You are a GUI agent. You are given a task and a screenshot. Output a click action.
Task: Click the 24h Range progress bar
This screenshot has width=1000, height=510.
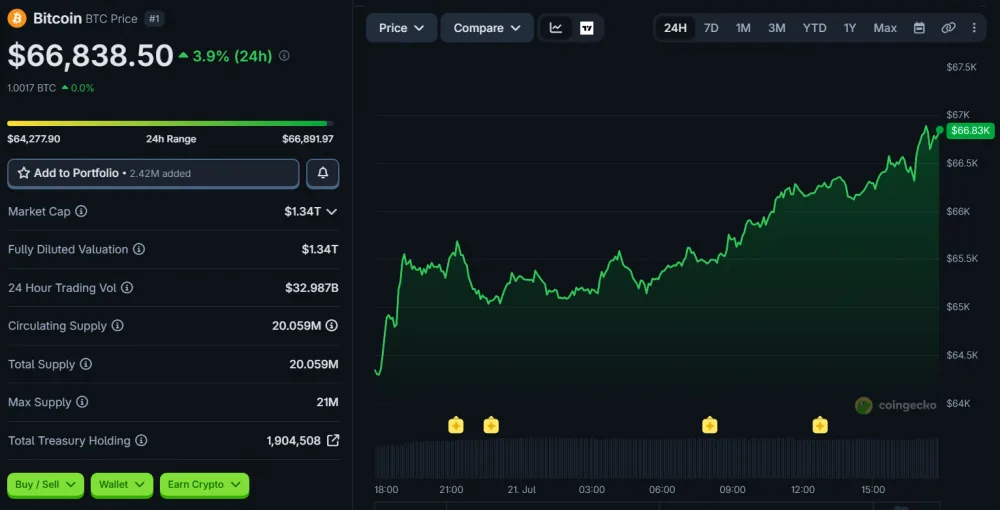tap(170, 123)
